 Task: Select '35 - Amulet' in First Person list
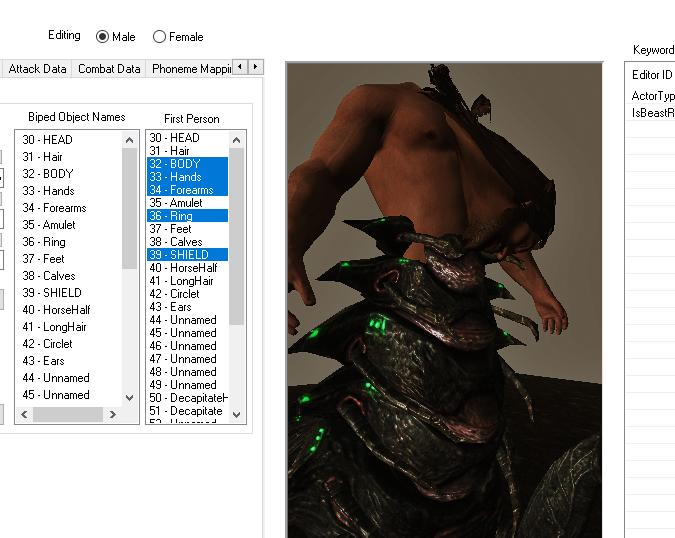[x=188, y=203]
